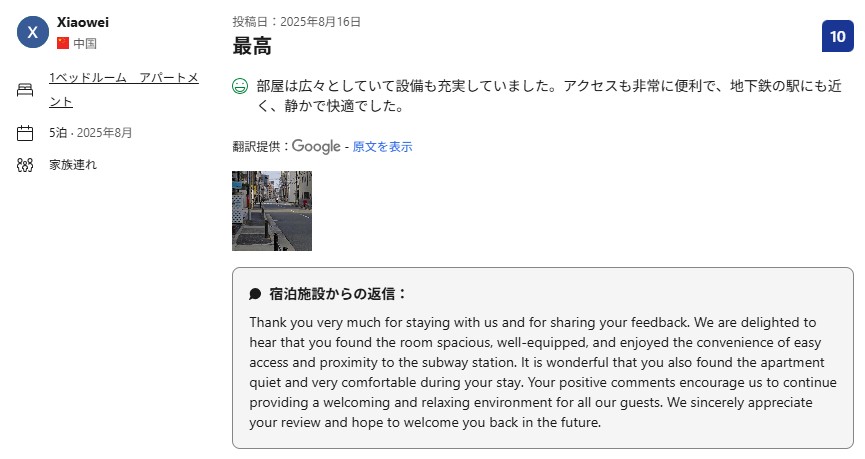Click the reviewer avatar with letter X
The height and width of the screenshot is (459, 865).
coord(32,32)
